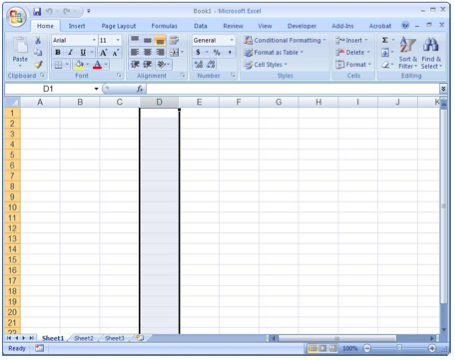
Task: Undo the last action
Action: tap(49, 12)
